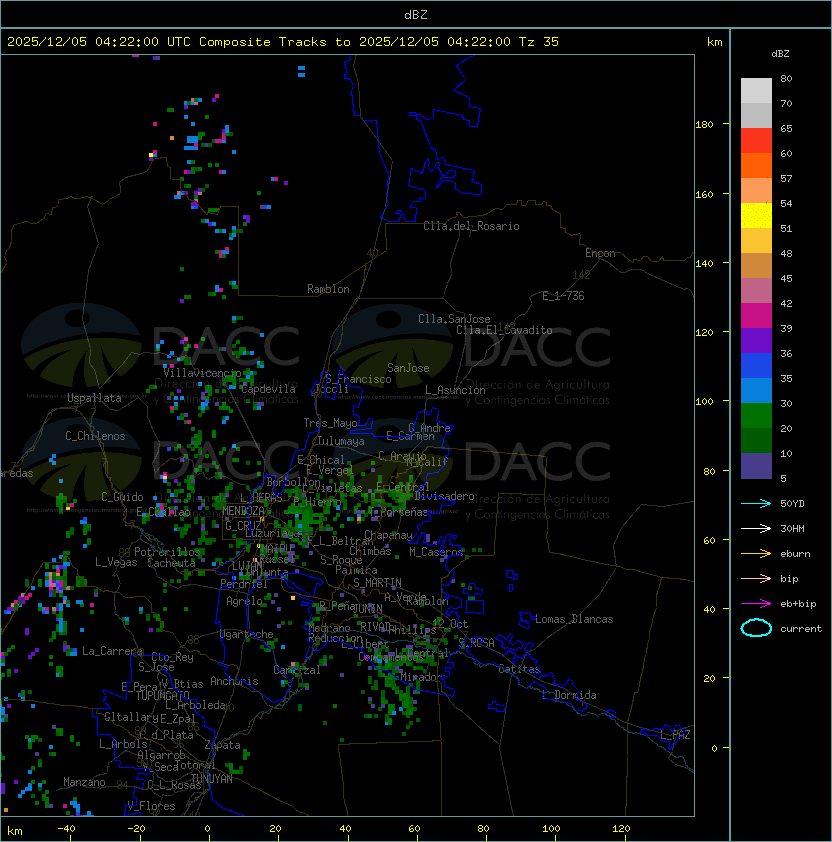The image size is (832, 842).
Task: Click the Clla.del_Rosario place label
Action: point(471,226)
